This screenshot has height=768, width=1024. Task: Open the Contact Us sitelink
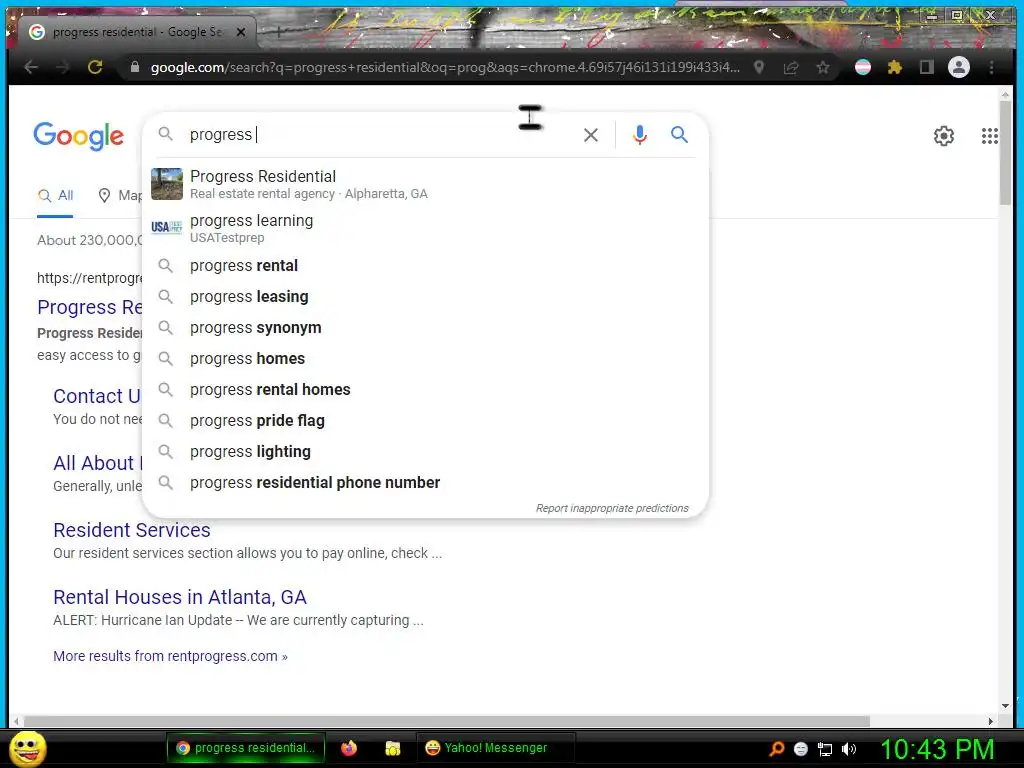pos(97,396)
